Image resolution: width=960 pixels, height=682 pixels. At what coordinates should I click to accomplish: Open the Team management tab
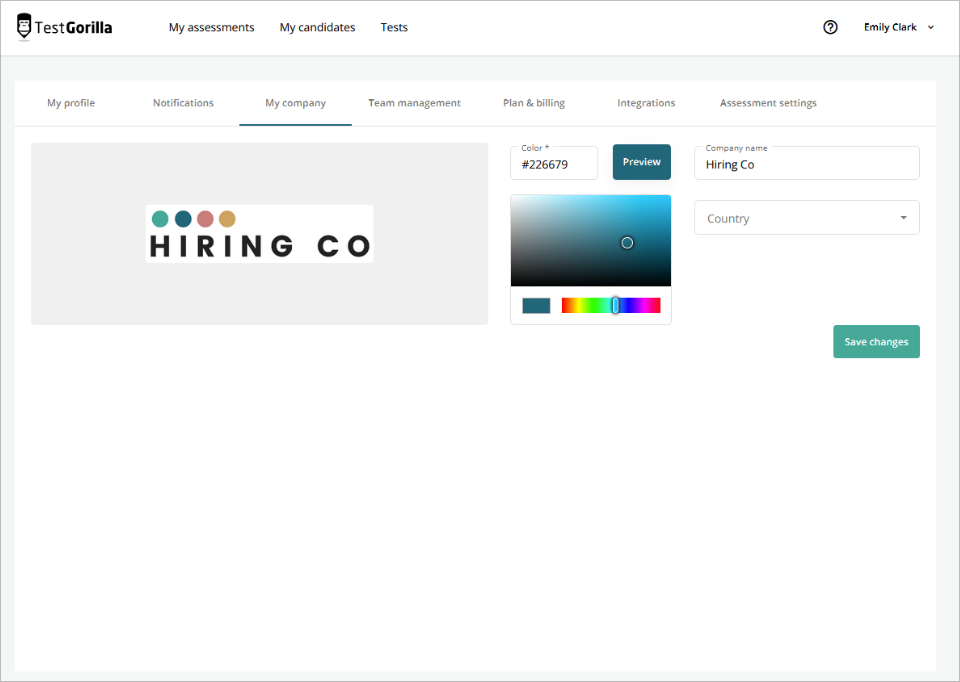coord(414,103)
